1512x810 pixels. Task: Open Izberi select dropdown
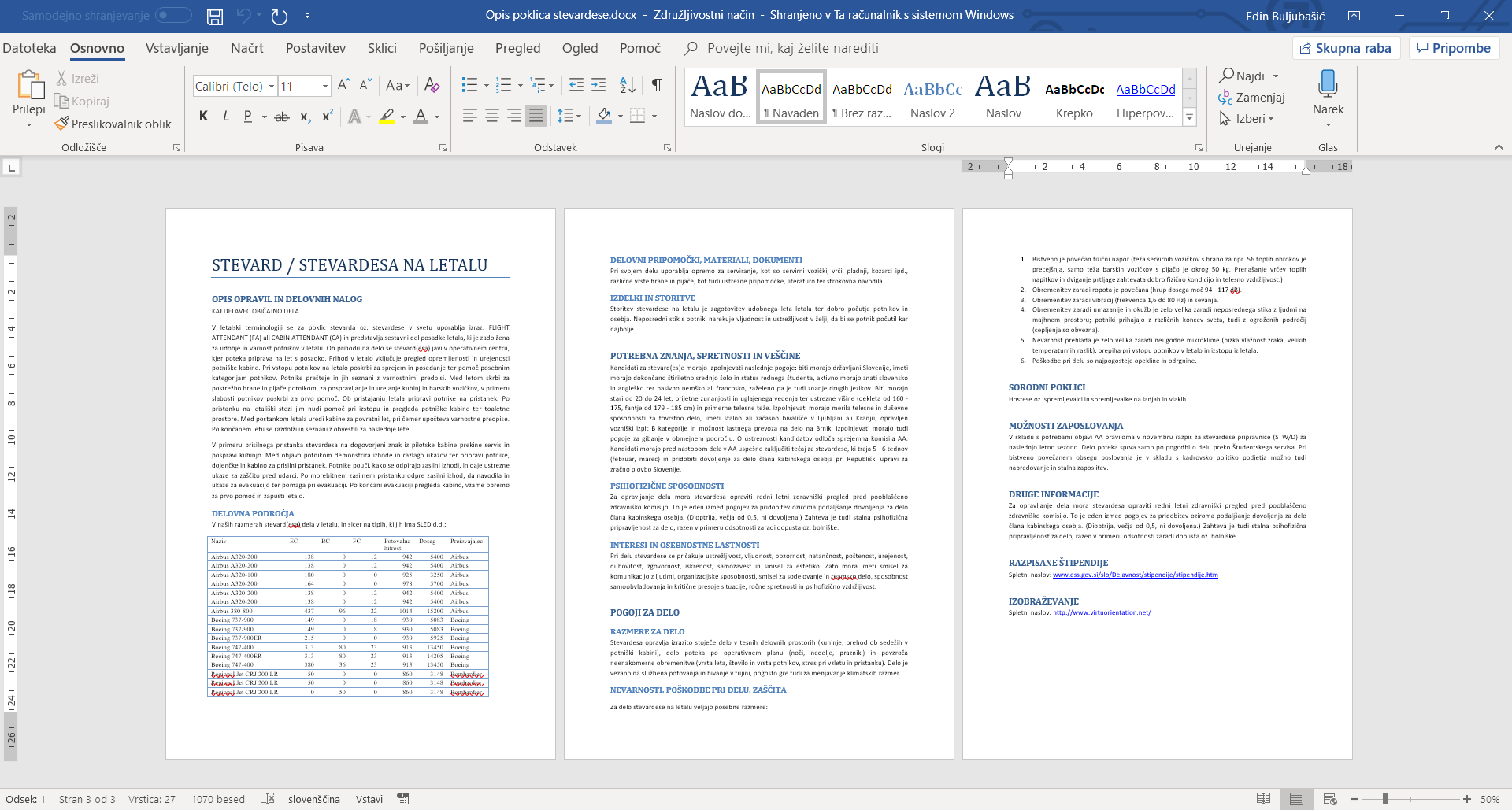click(1247, 119)
